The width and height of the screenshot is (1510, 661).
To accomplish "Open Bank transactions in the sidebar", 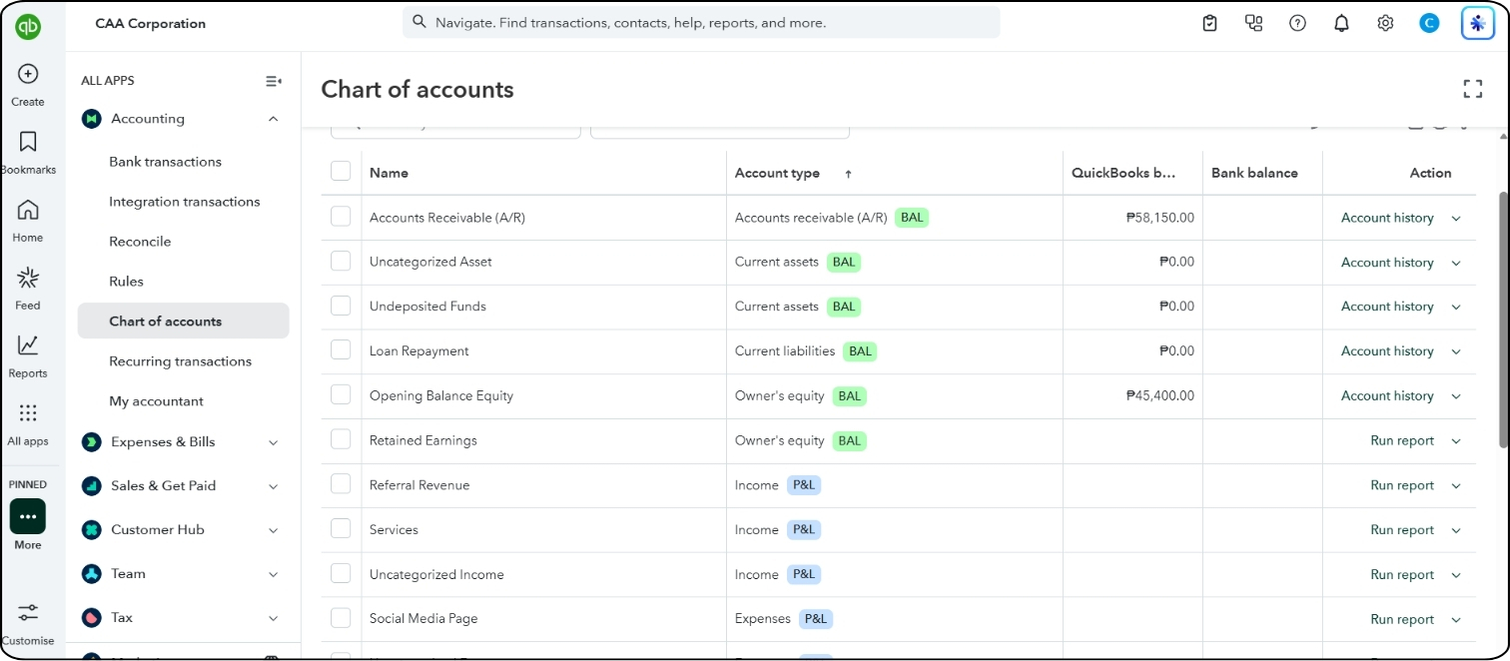I will (x=165, y=161).
